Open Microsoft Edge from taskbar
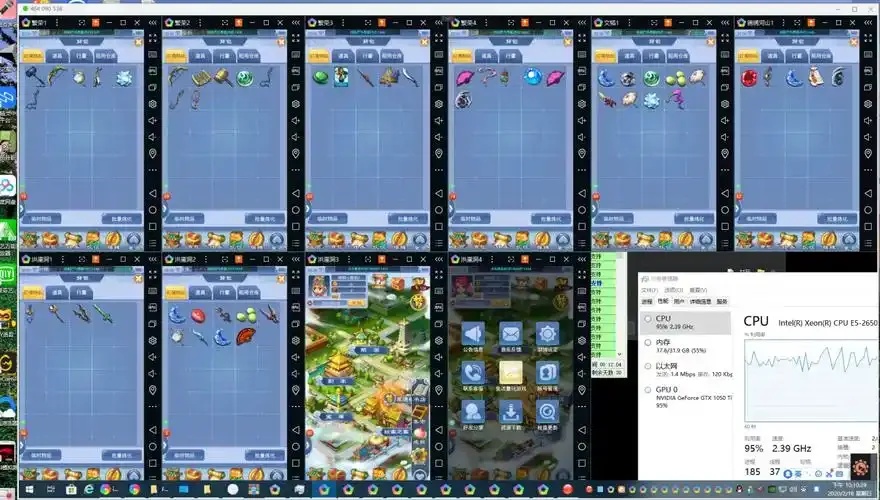 click(89, 489)
